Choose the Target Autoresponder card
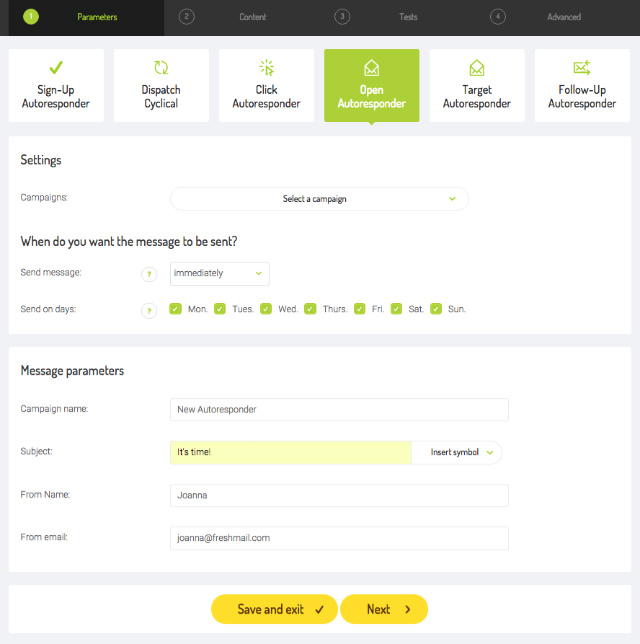640x644 pixels. point(477,85)
